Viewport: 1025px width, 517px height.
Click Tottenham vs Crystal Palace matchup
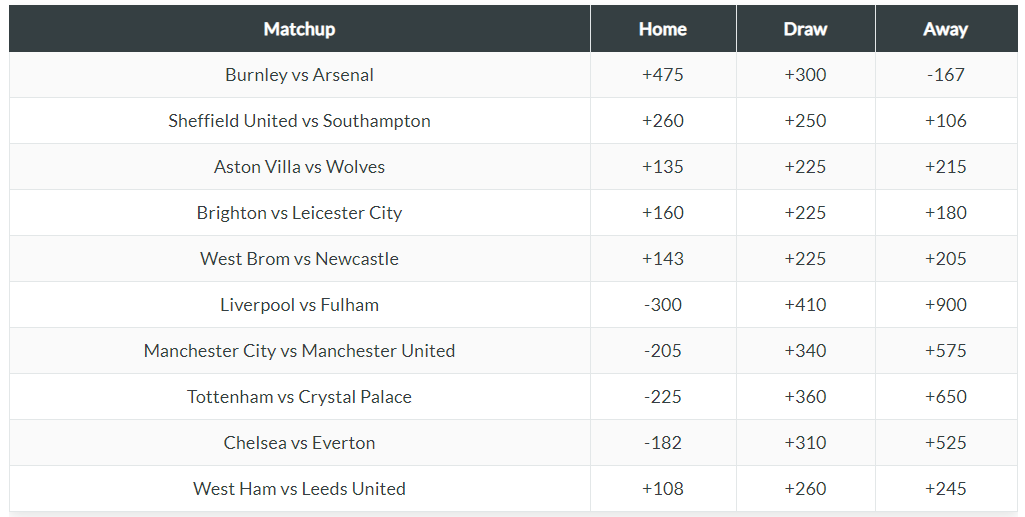click(x=299, y=397)
